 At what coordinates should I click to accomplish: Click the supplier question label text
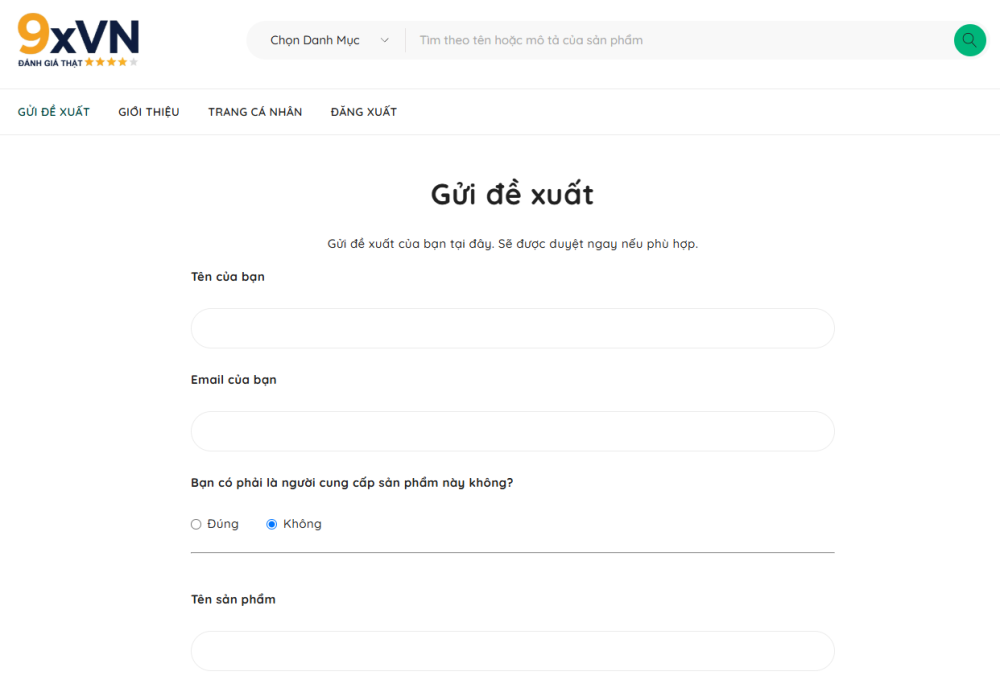point(352,483)
